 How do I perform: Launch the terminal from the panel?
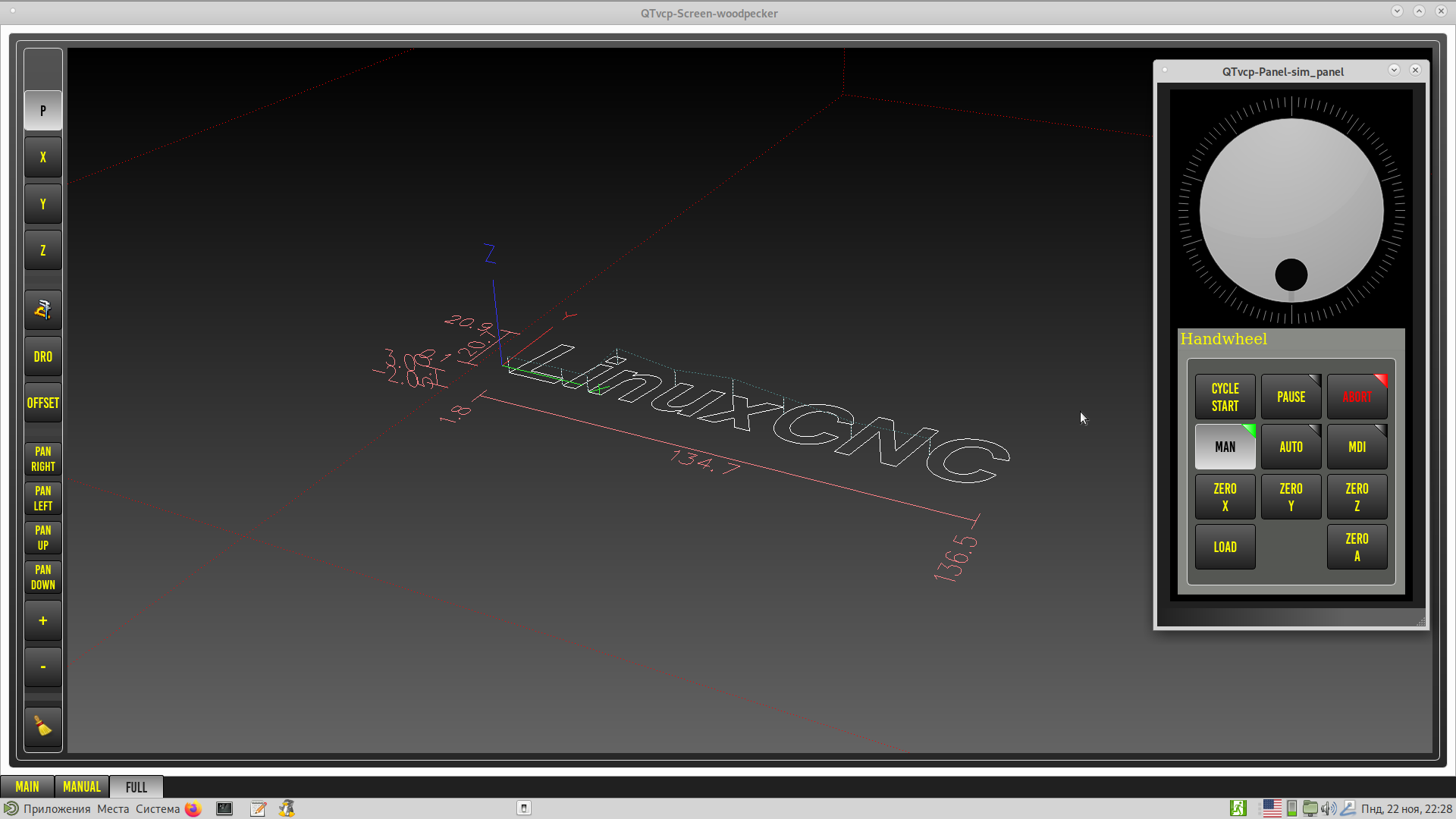coord(224,808)
